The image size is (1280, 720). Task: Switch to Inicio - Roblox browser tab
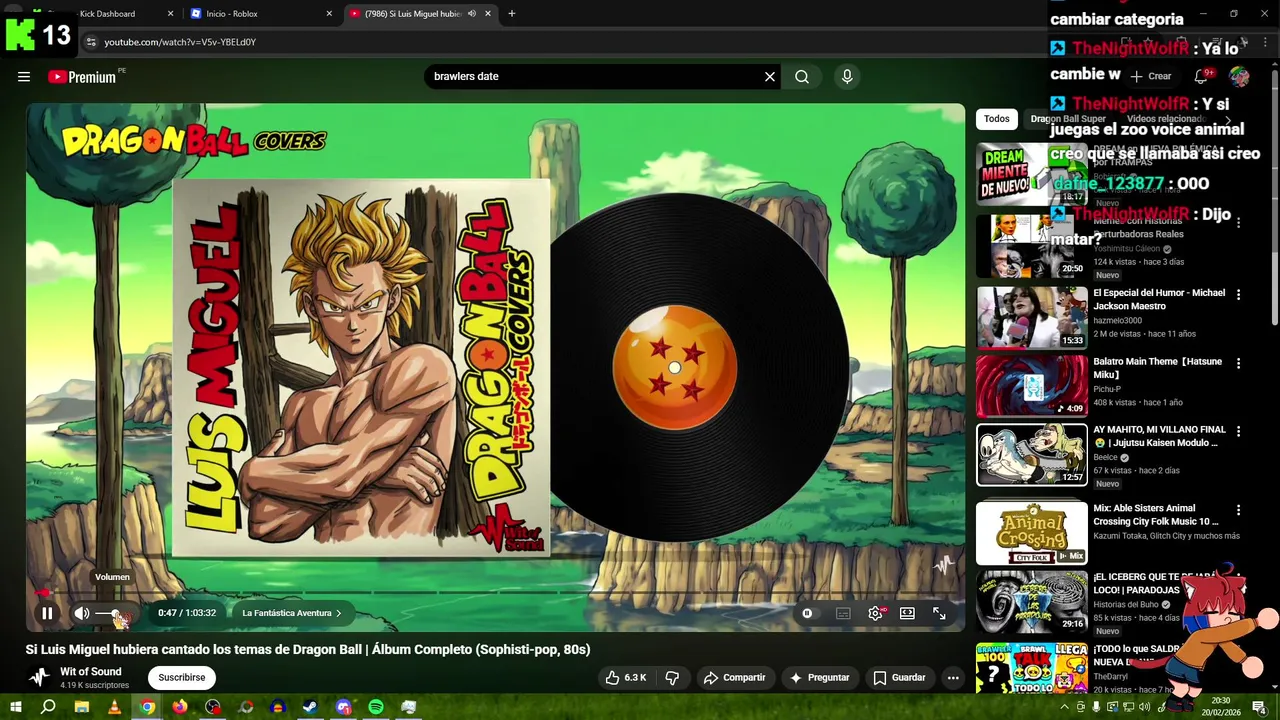(x=262, y=14)
